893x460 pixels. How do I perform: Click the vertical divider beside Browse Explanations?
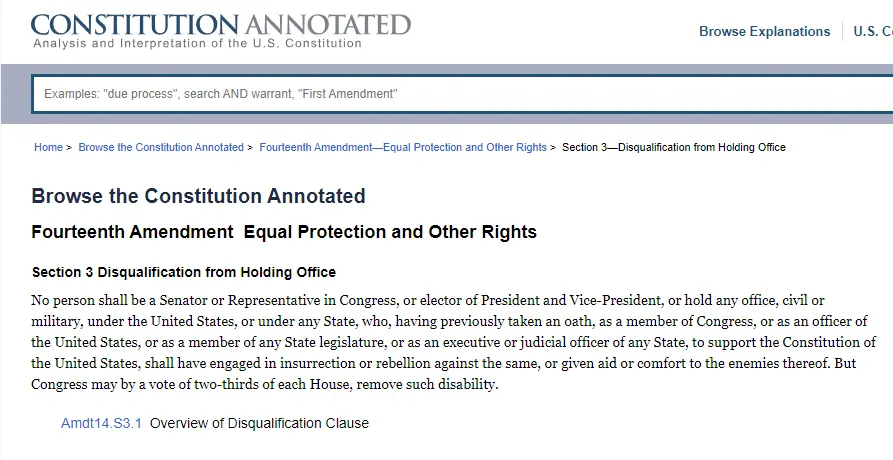[842, 31]
